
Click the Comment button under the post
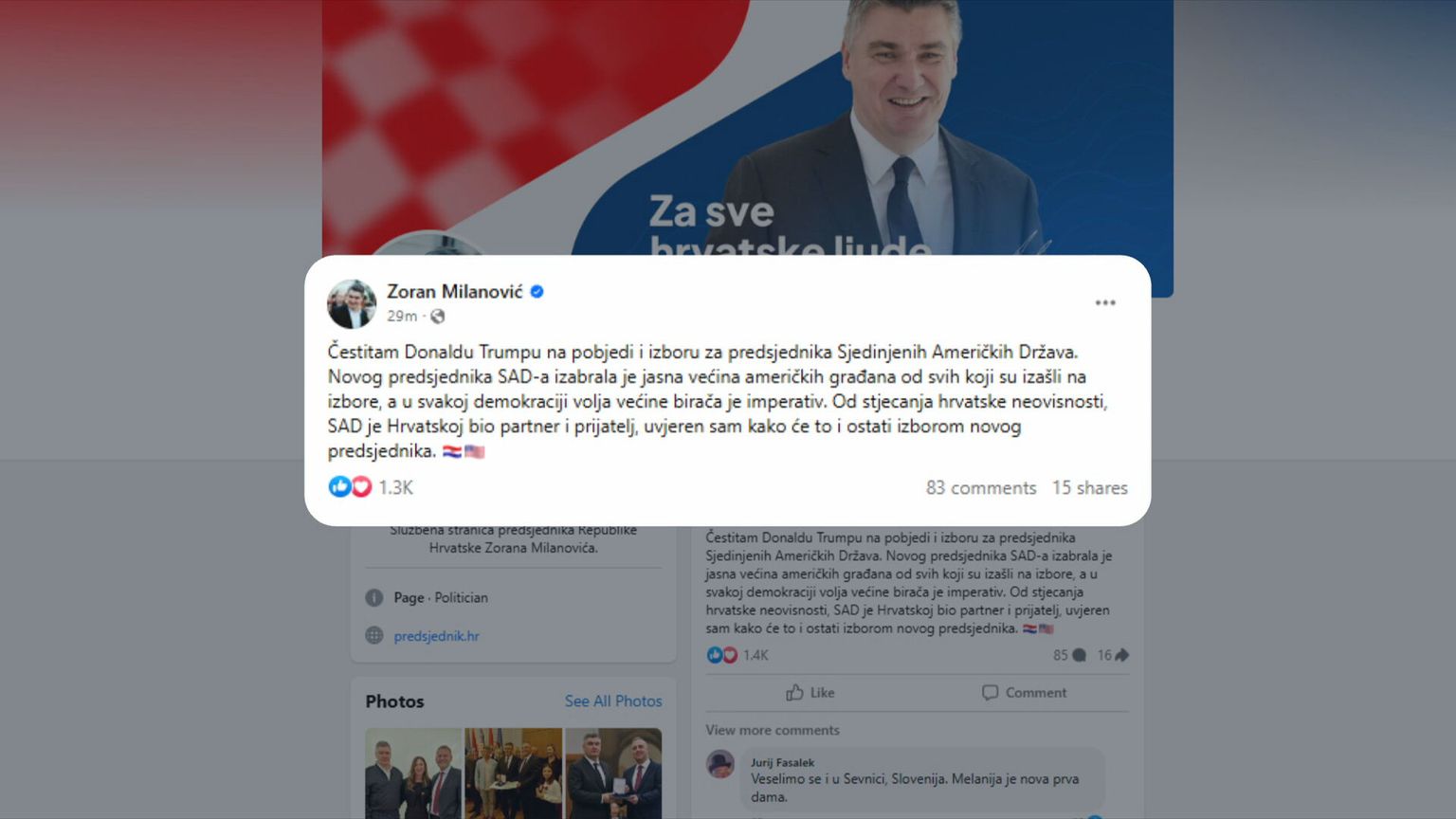point(1024,693)
